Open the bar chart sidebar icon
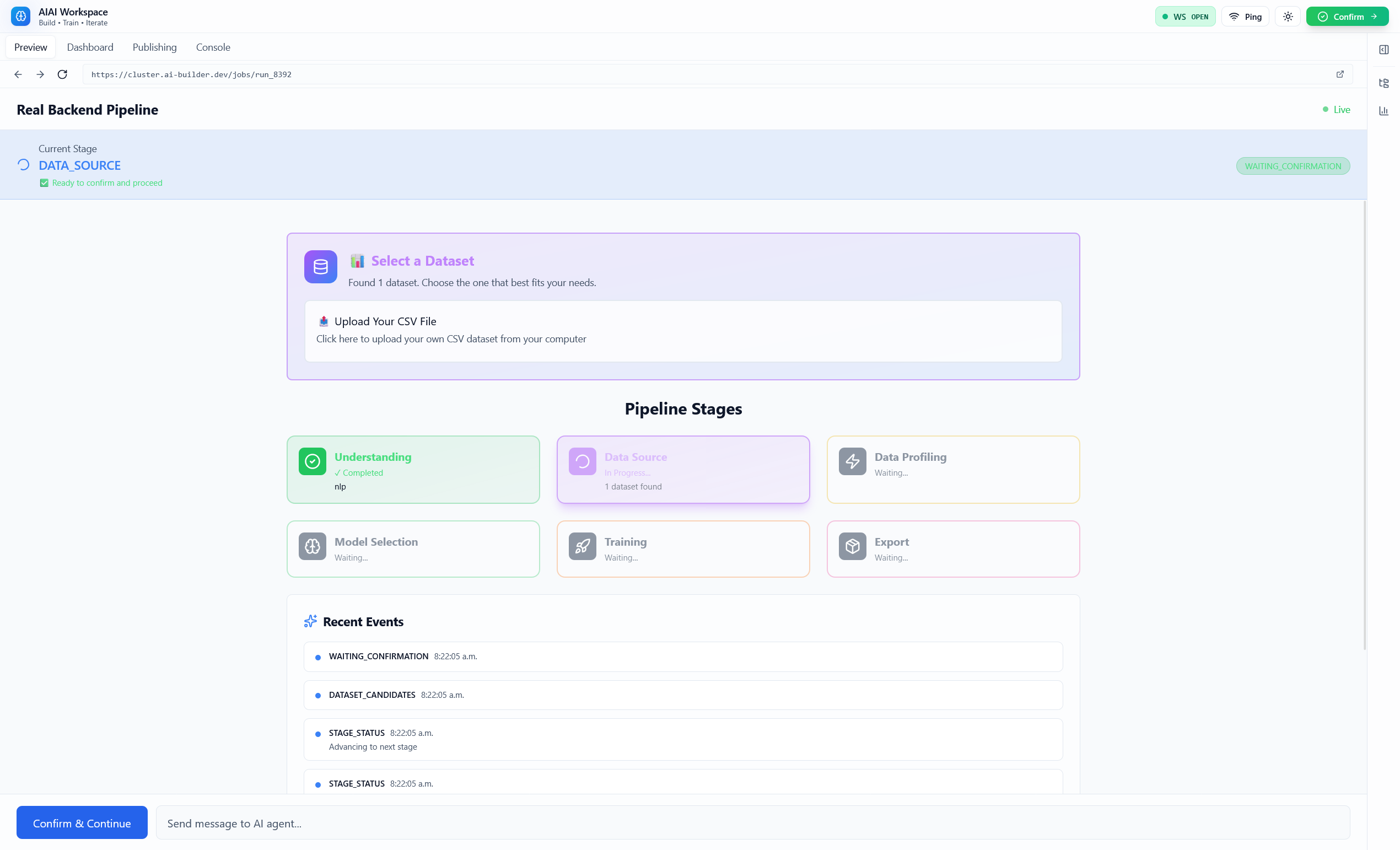 tap(1383, 111)
